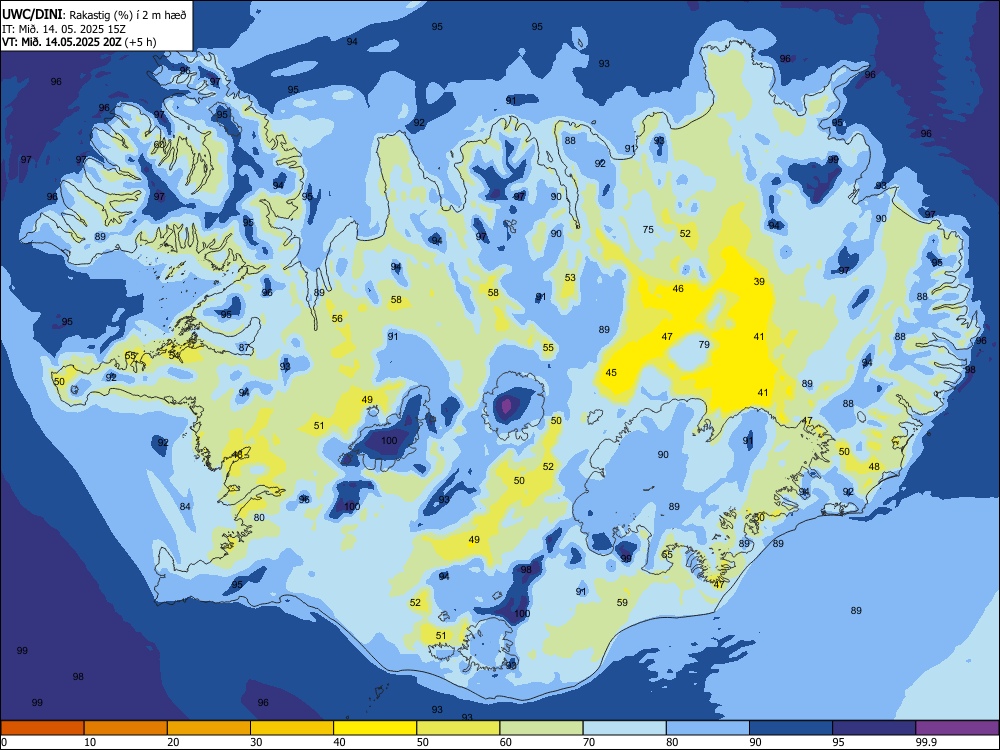Click the 70 label on the legend scale
Screen dimensions: 1000x750
(589, 742)
